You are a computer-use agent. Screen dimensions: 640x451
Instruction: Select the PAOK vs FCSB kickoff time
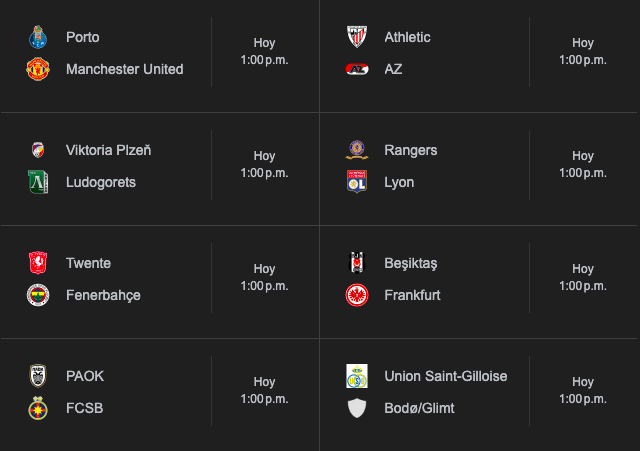(x=264, y=391)
